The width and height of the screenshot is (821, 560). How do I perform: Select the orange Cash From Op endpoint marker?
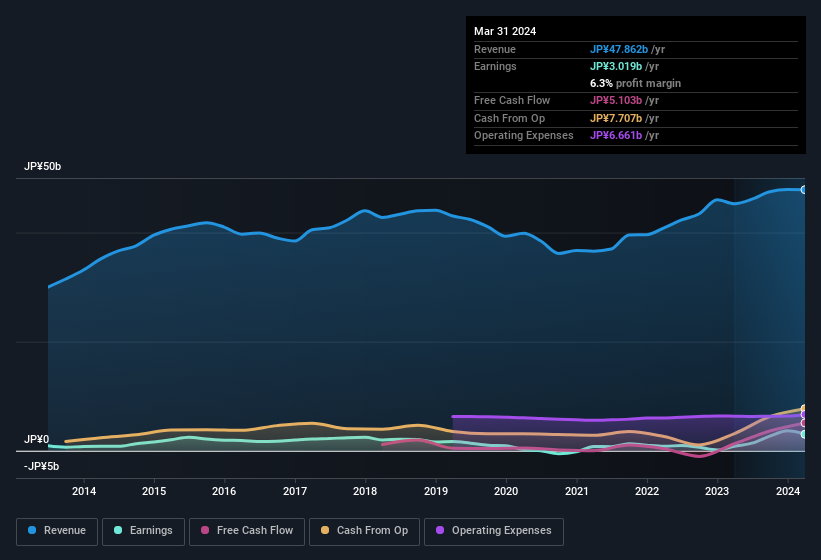[x=804, y=409]
